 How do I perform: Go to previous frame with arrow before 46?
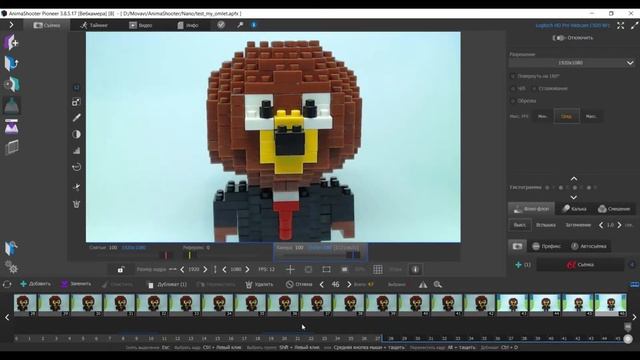pyautogui.click(x=322, y=284)
